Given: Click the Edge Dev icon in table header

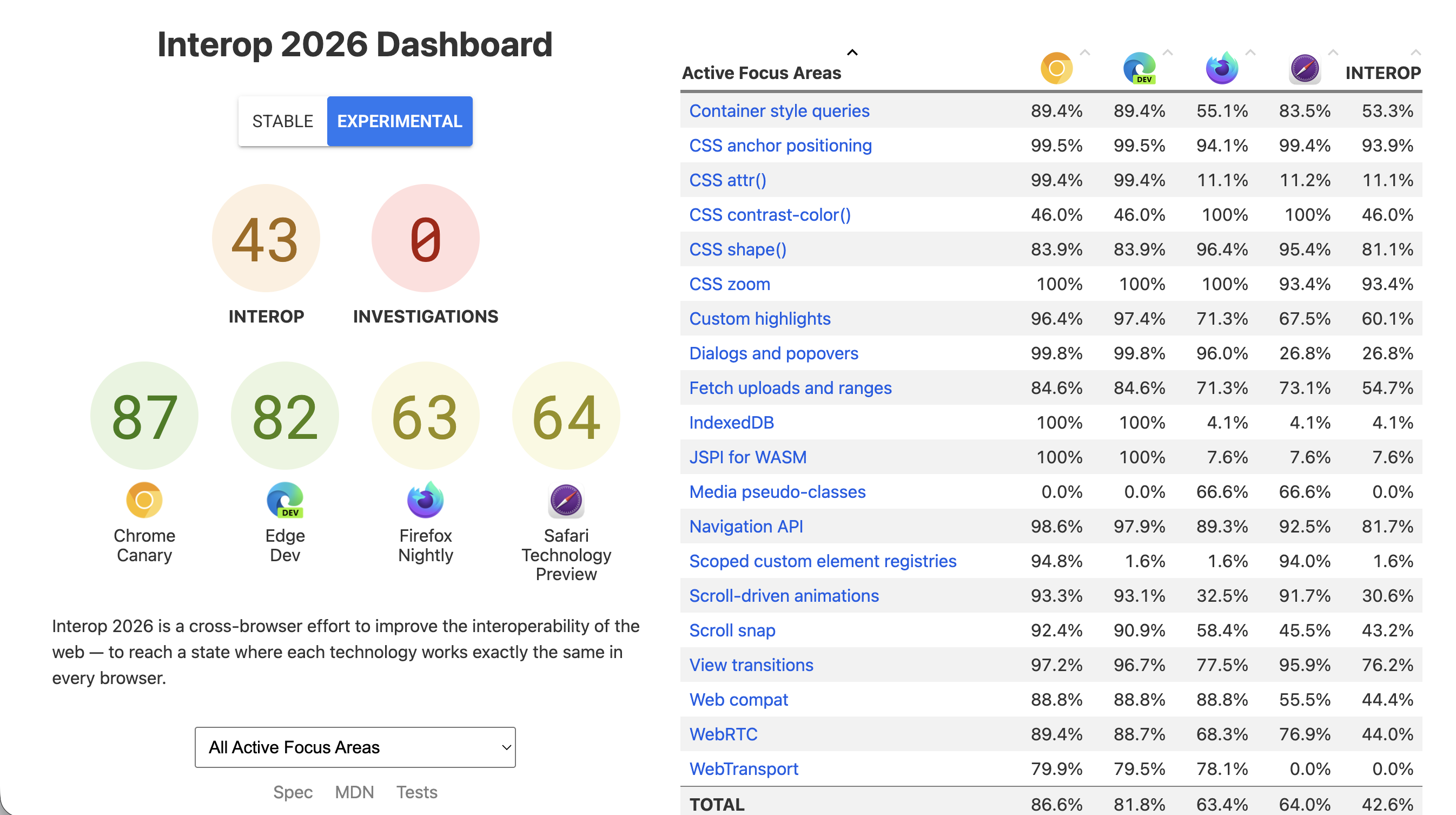Looking at the screenshot, I should (1139, 68).
